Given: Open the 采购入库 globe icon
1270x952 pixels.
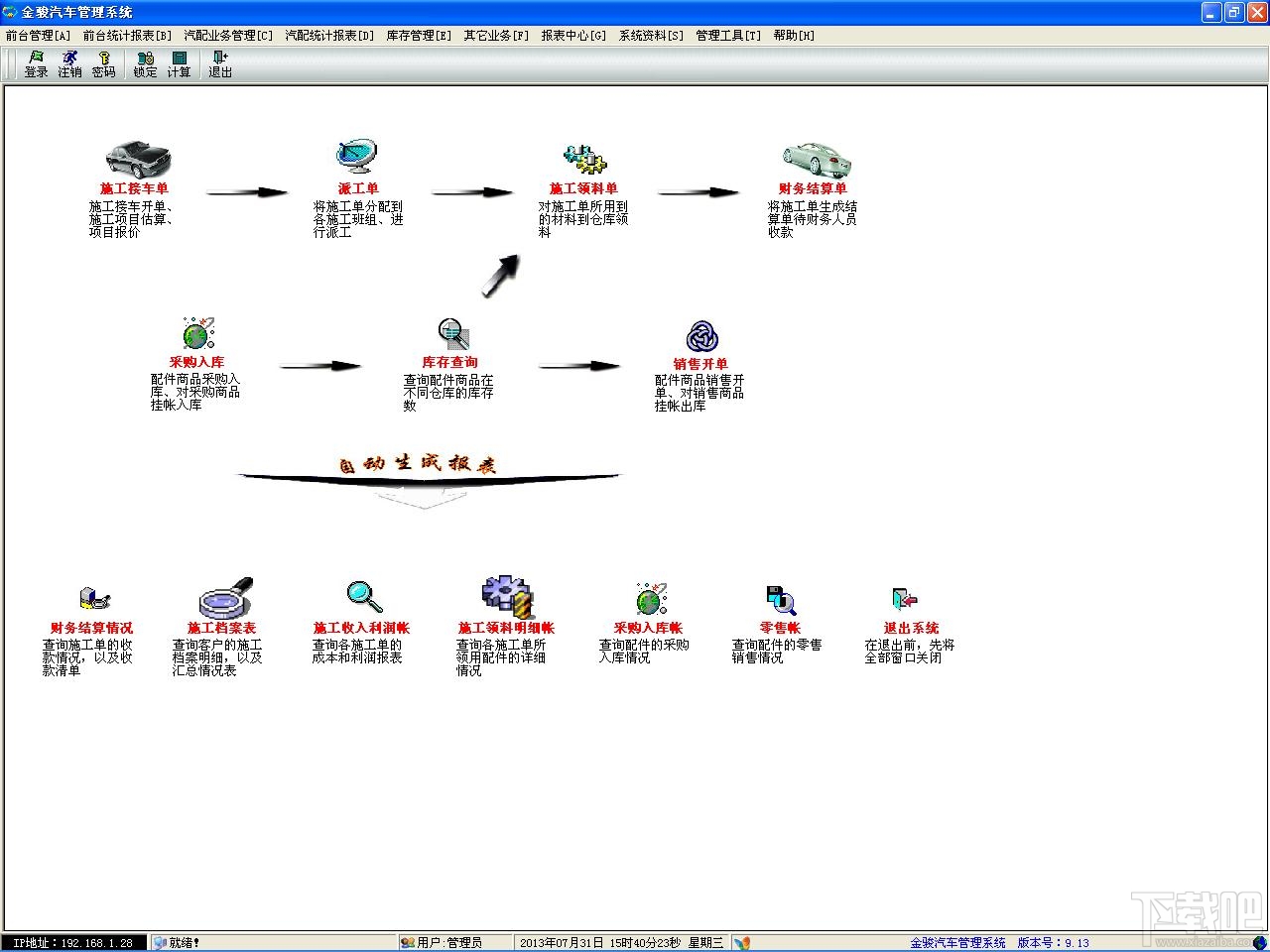Looking at the screenshot, I should (x=198, y=334).
